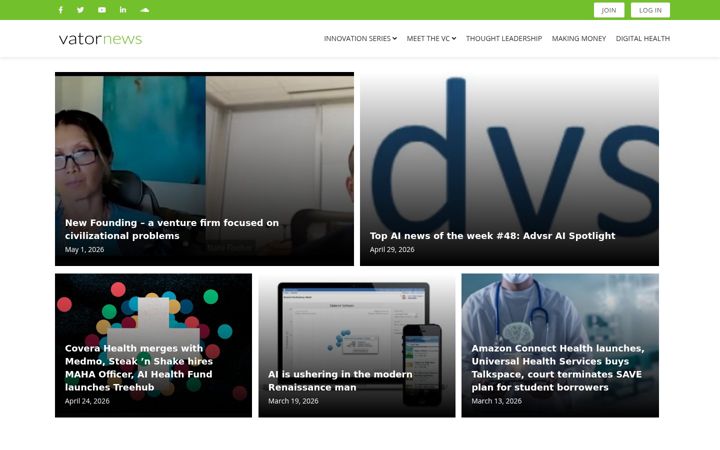Open Amazon Connect Health launches headline
720x450 pixels.
point(557,368)
